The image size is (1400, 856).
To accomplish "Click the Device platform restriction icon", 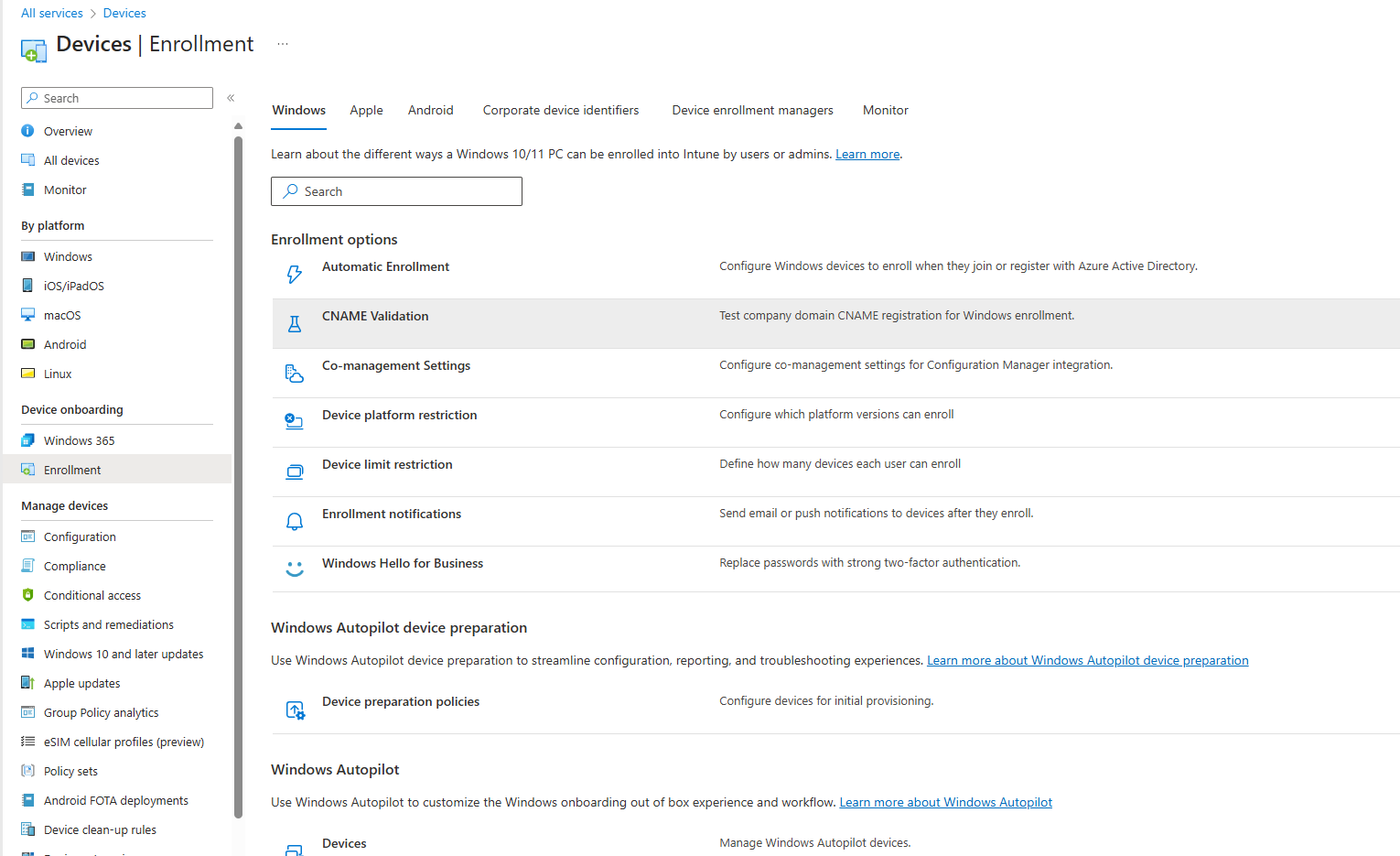I will click(294, 421).
